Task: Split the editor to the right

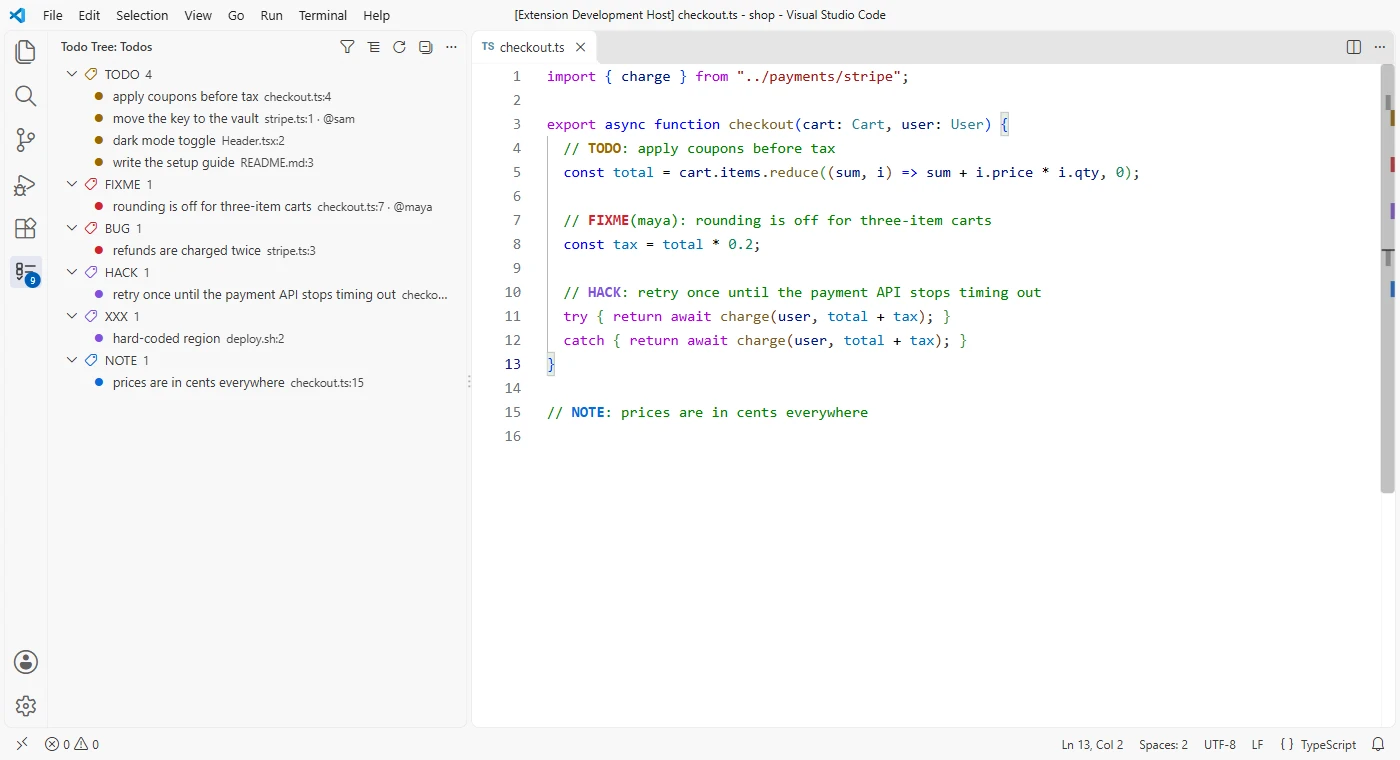Action: 1354,47
